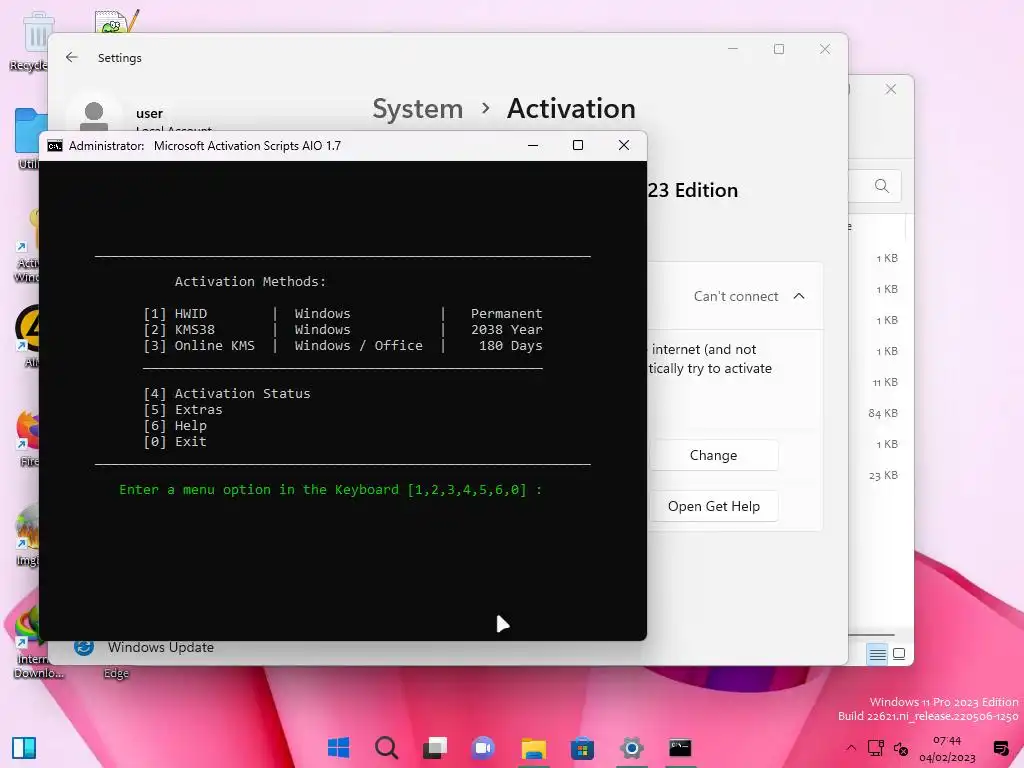Close the Activation Scripts console window

tap(624, 145)
